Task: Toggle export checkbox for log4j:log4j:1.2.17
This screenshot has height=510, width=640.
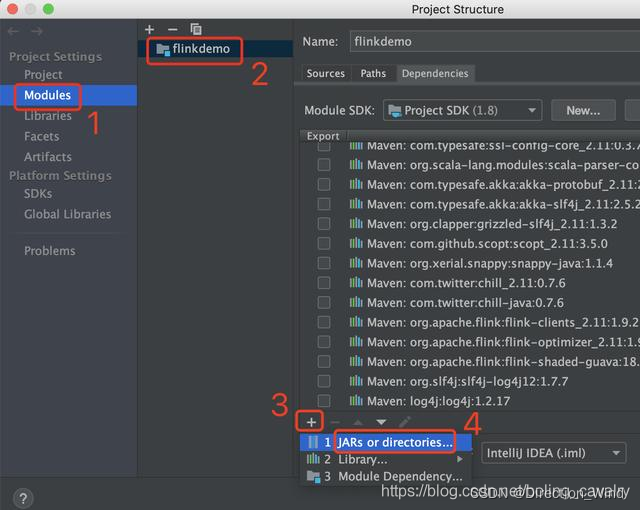Action: (x=324, y=401)
